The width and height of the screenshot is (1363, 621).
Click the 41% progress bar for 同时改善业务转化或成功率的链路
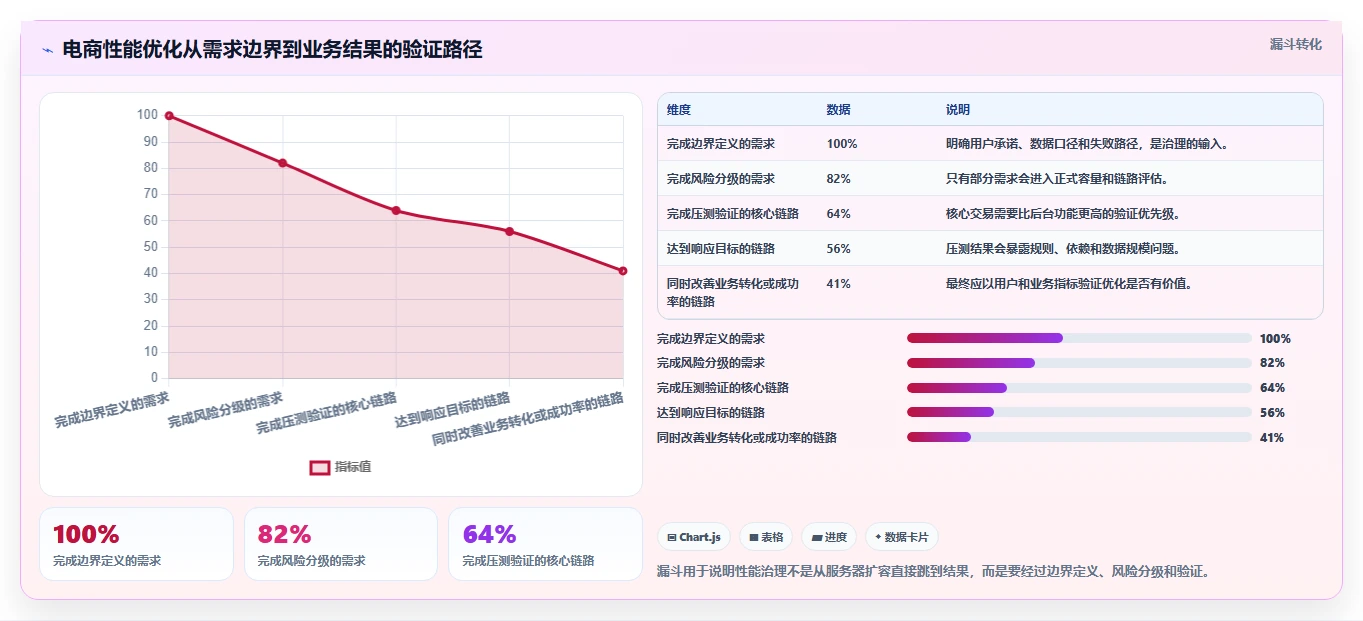[x=1079, y=437]
